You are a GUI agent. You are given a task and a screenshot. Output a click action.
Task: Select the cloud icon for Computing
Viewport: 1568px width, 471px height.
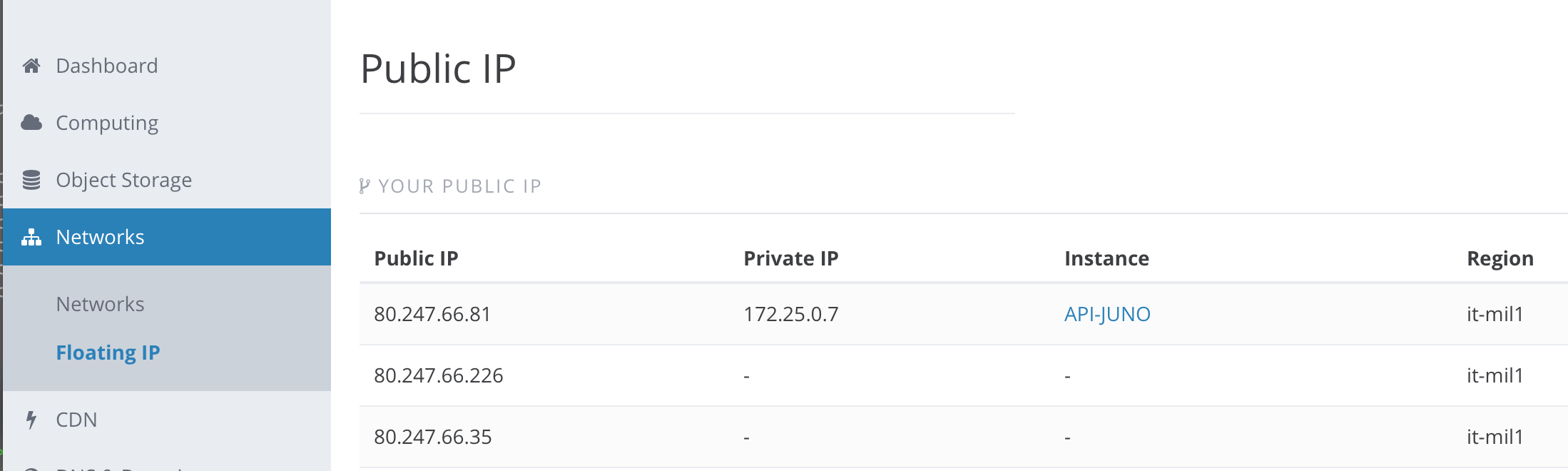pos(31,123)
